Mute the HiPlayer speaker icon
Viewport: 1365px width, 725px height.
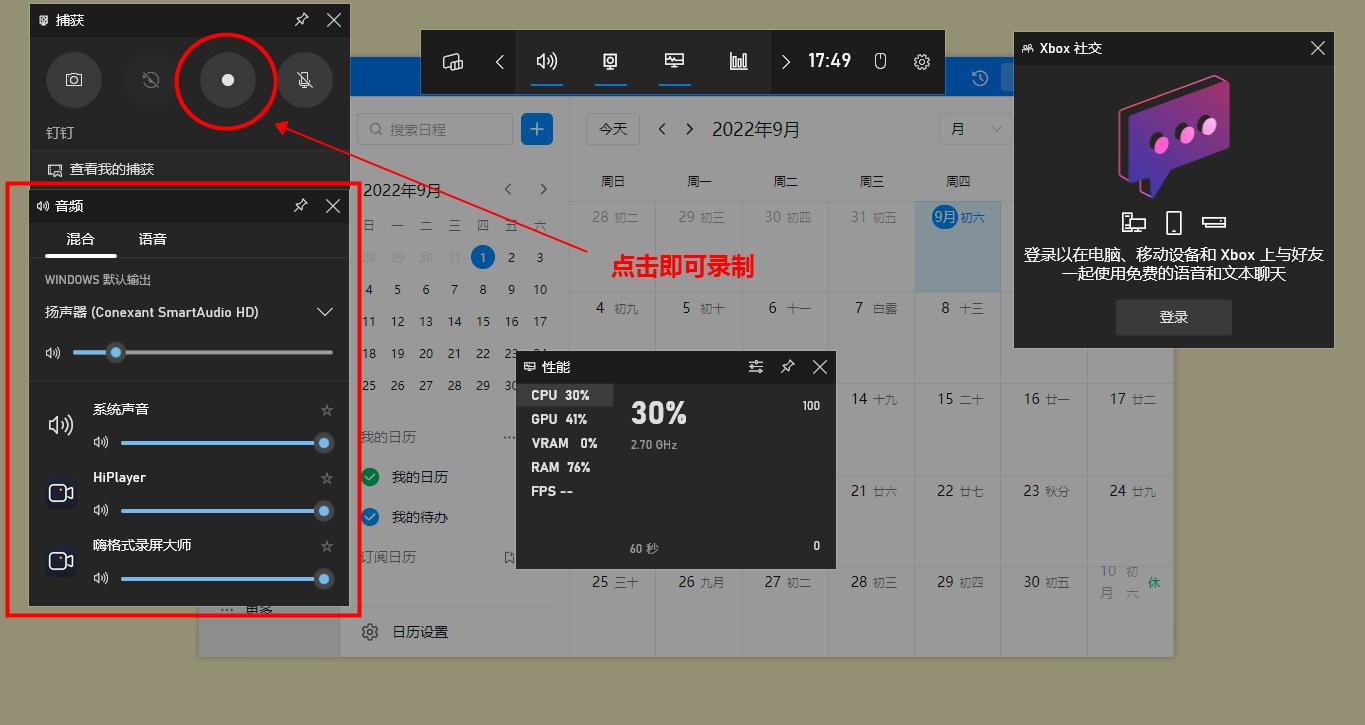100,511
